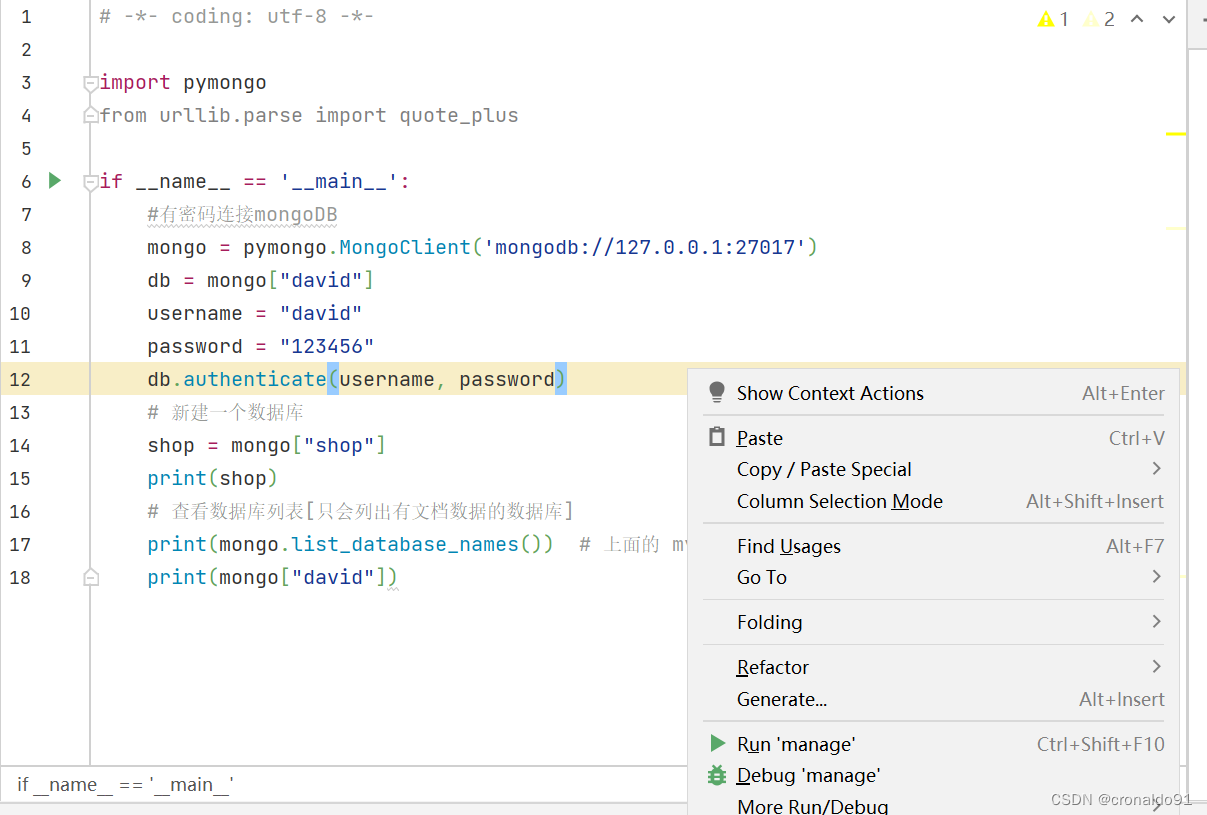Click print(mongo["david"]) on line 18

point(273,577)
